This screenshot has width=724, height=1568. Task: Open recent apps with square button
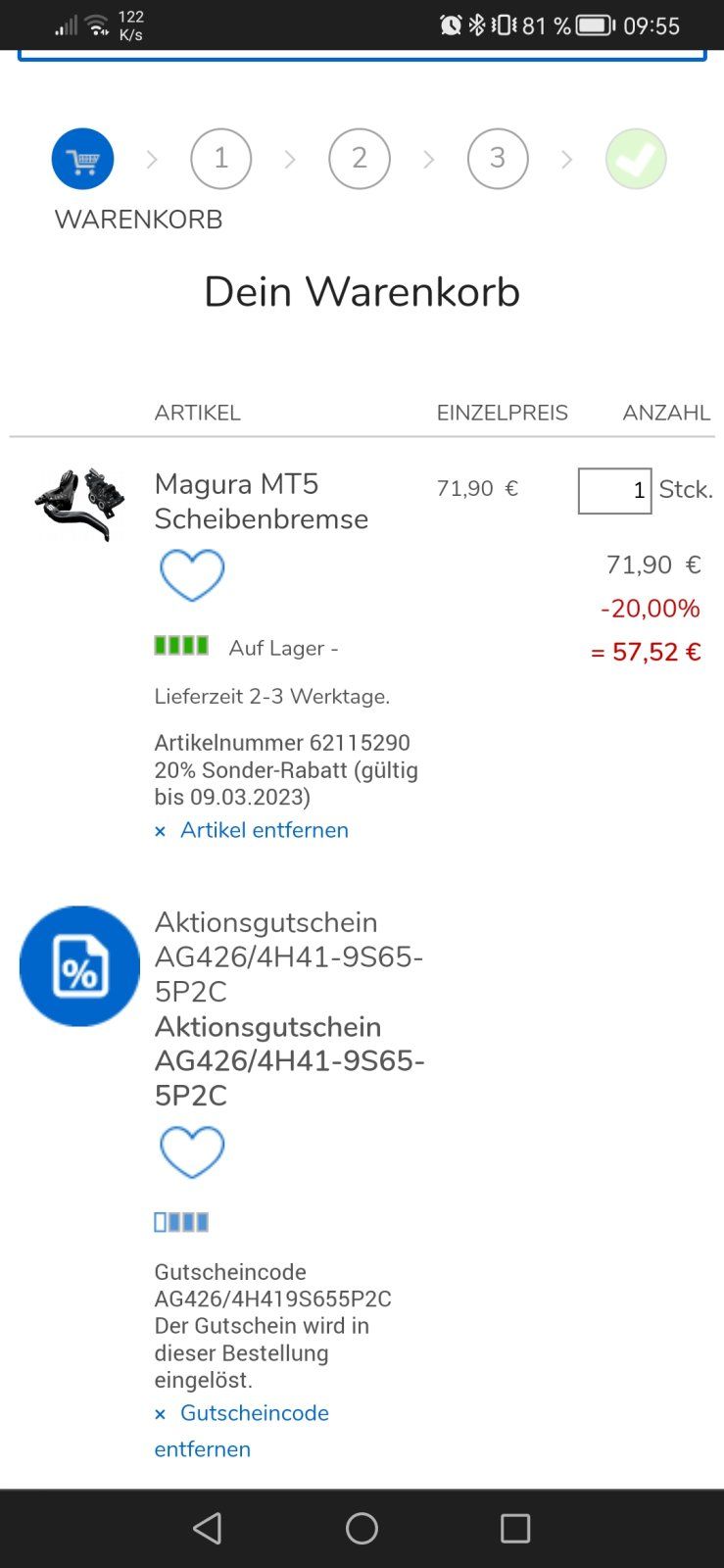(x=515, y=1528)
